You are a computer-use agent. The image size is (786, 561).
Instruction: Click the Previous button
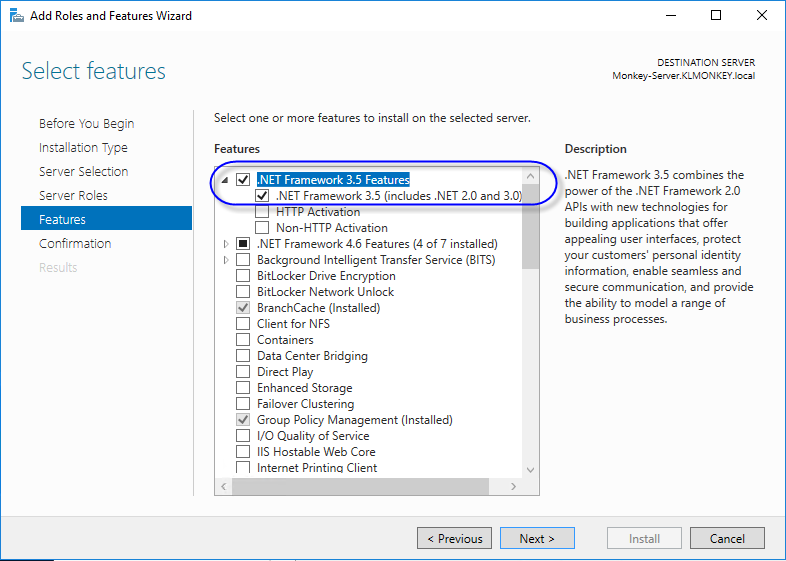point(454,538)
